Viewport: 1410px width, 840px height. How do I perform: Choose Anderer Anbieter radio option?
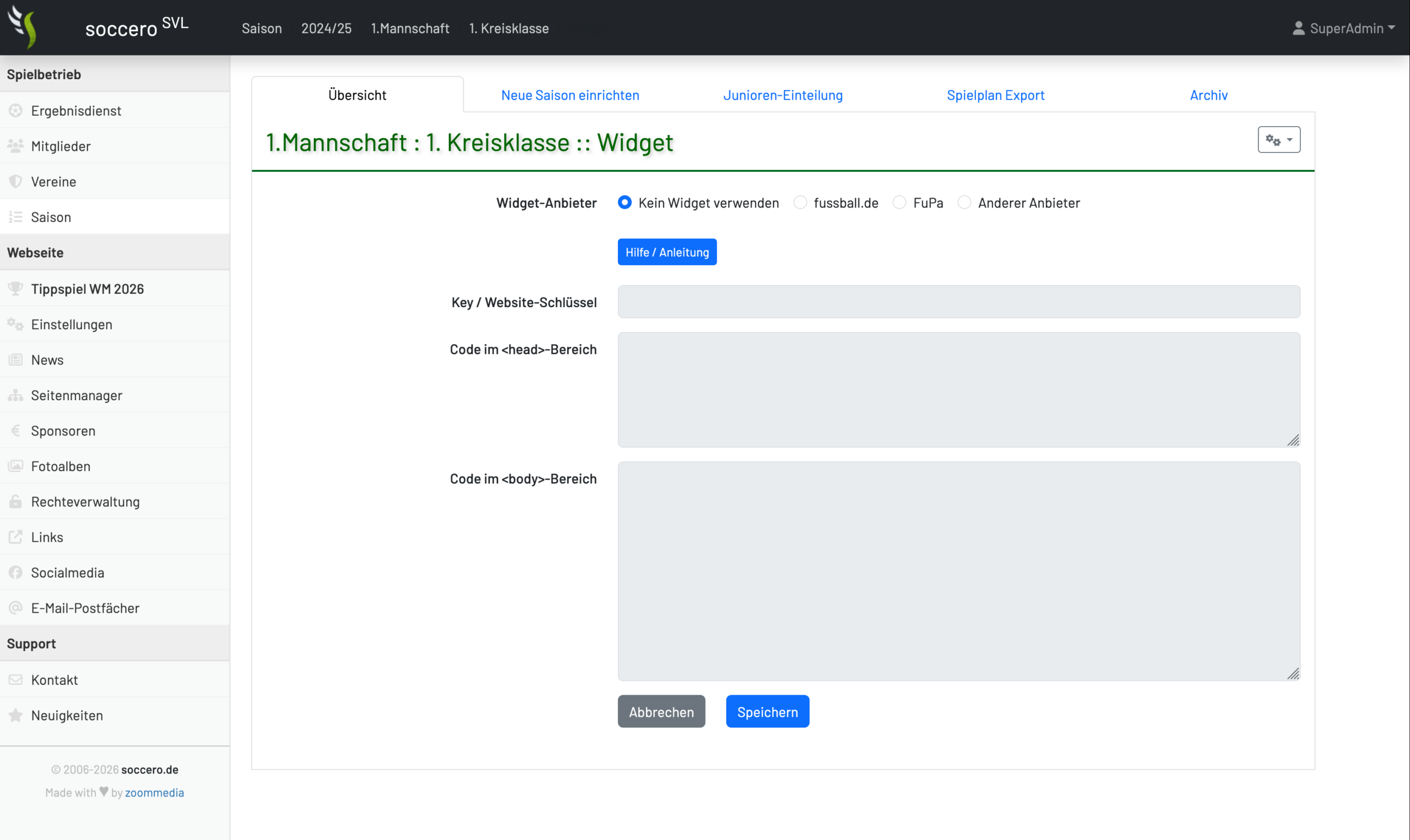coord(964,203)
